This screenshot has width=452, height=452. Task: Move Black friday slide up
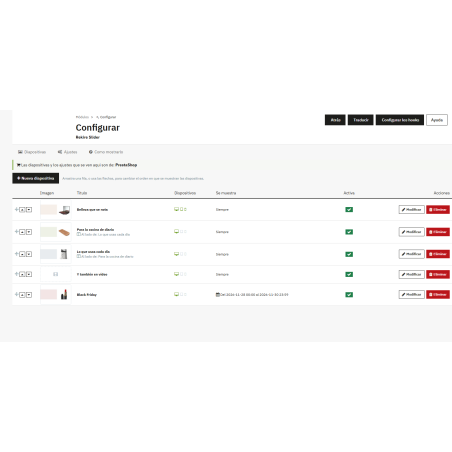point(22,295)
